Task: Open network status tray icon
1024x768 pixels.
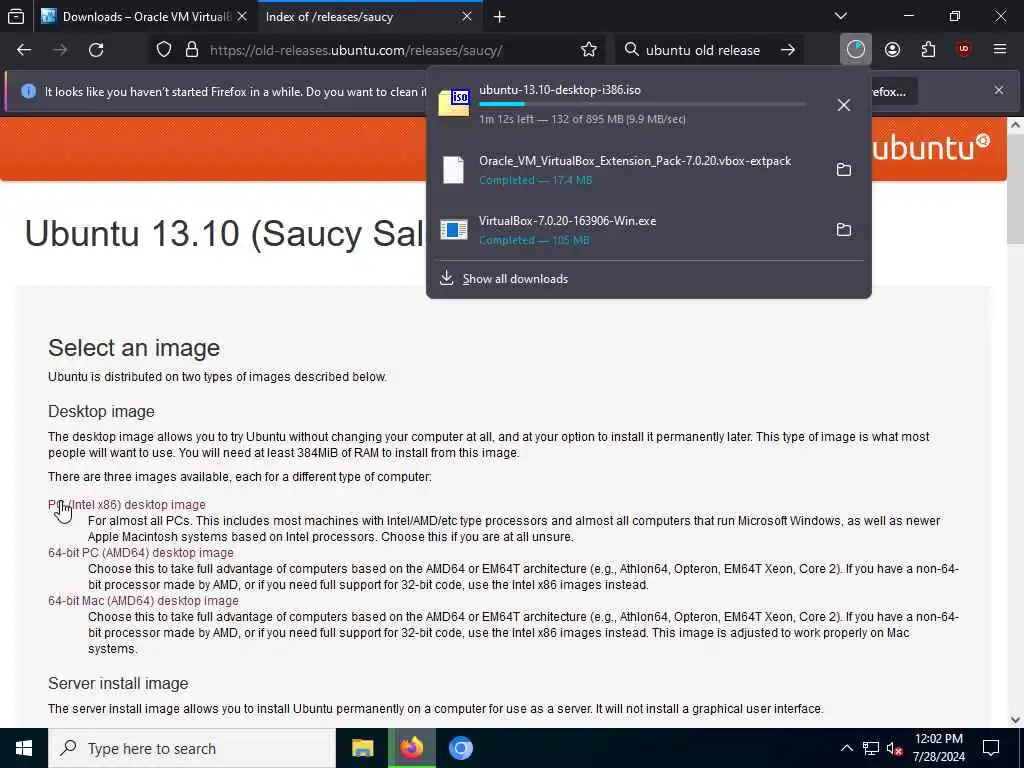Action: 871,748
